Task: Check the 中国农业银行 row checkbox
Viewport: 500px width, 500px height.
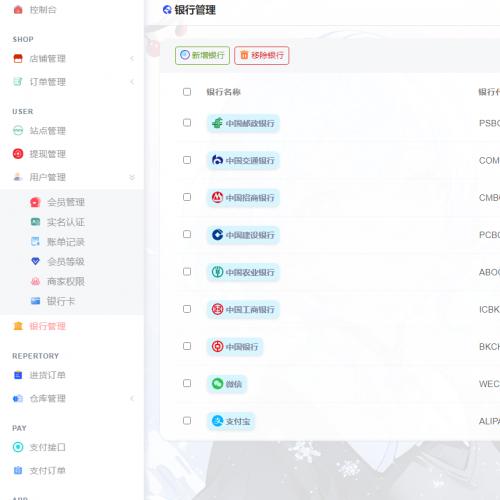Action: [x=187, y=272]
